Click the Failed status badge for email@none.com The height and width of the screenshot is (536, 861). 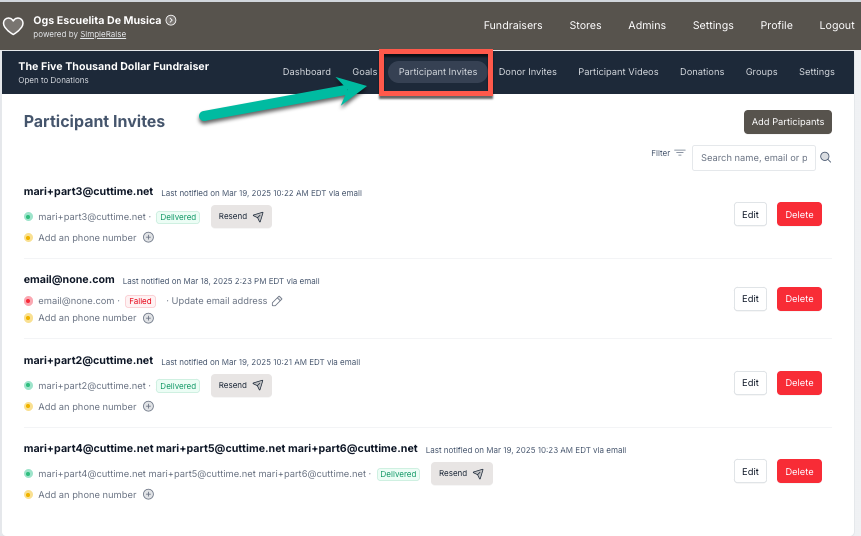pyautogui.click(x=140, y=301)
